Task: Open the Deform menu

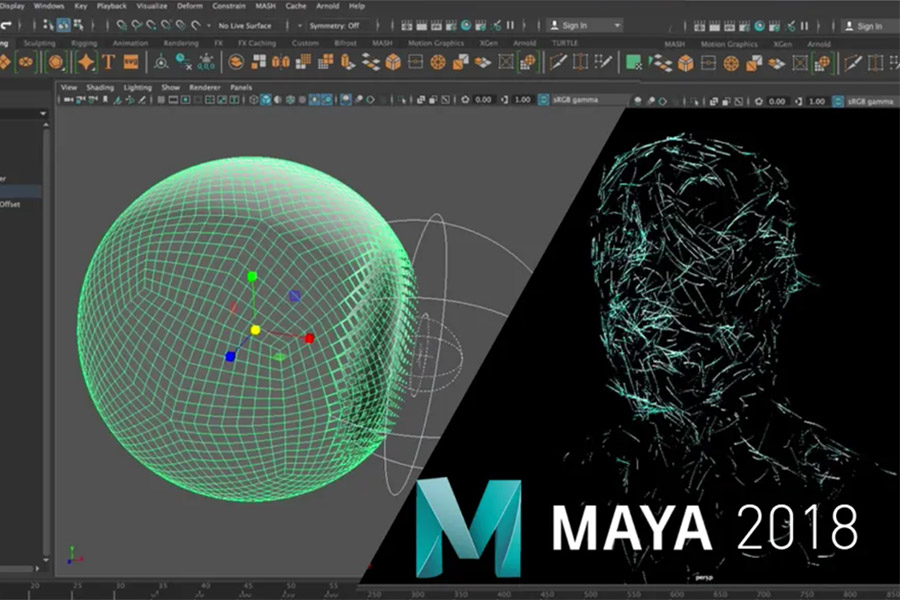Action: (x=190, y=6)
